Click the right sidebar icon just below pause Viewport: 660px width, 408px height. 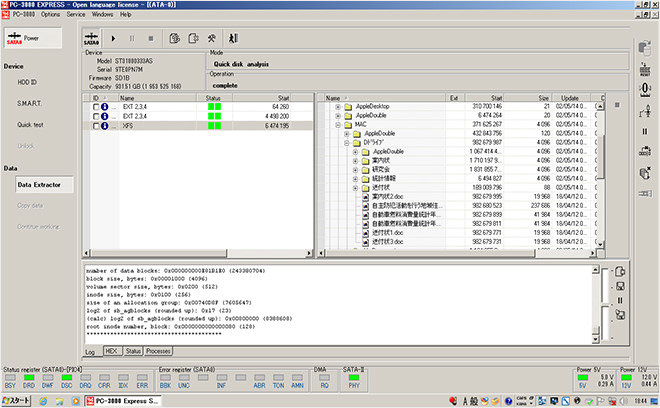tap(645, 152)
